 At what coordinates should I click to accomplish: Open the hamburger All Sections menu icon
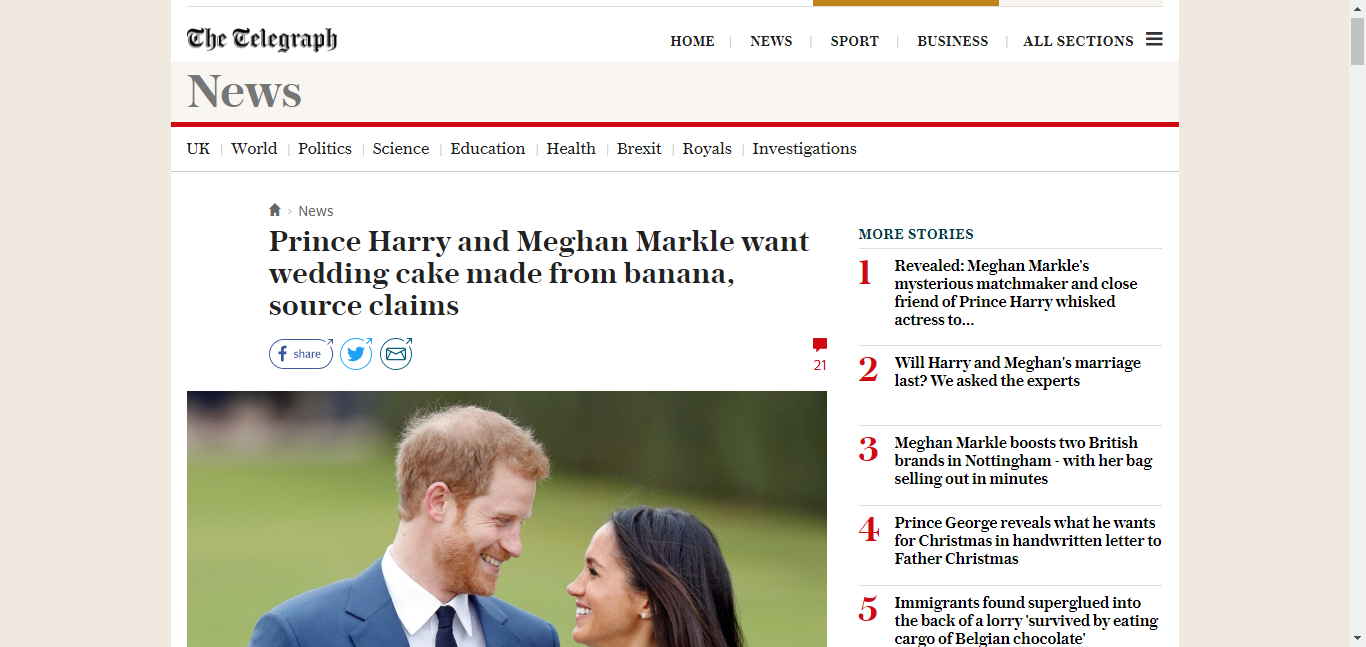tap(1154, 39)
